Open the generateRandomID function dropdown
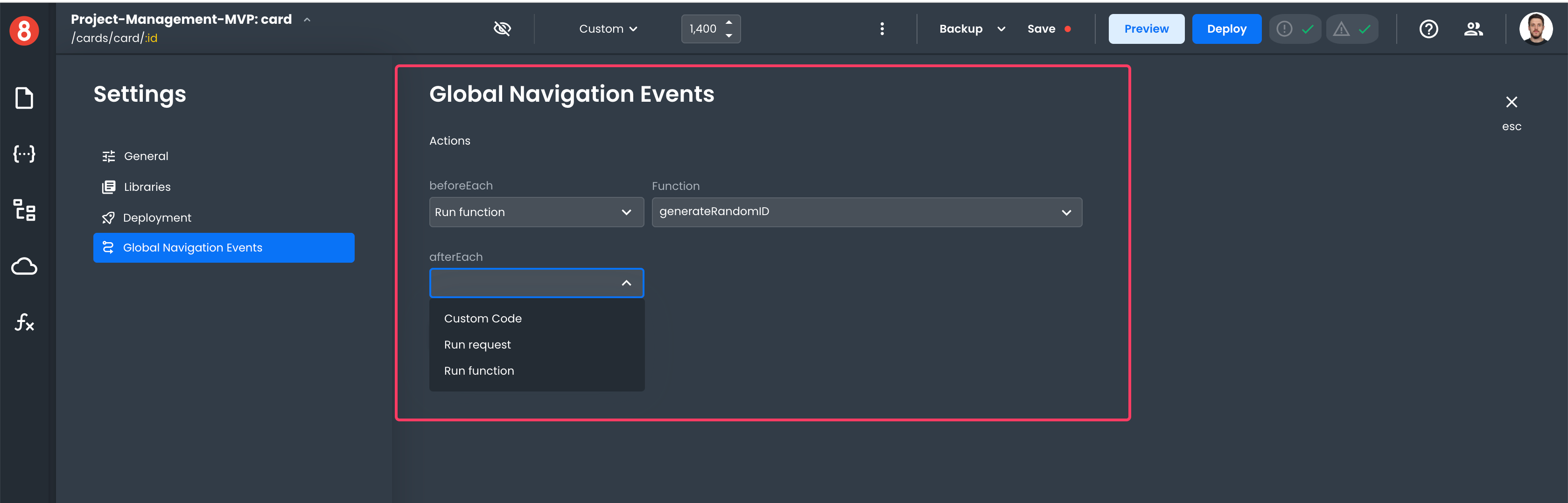 pos(866,212)
